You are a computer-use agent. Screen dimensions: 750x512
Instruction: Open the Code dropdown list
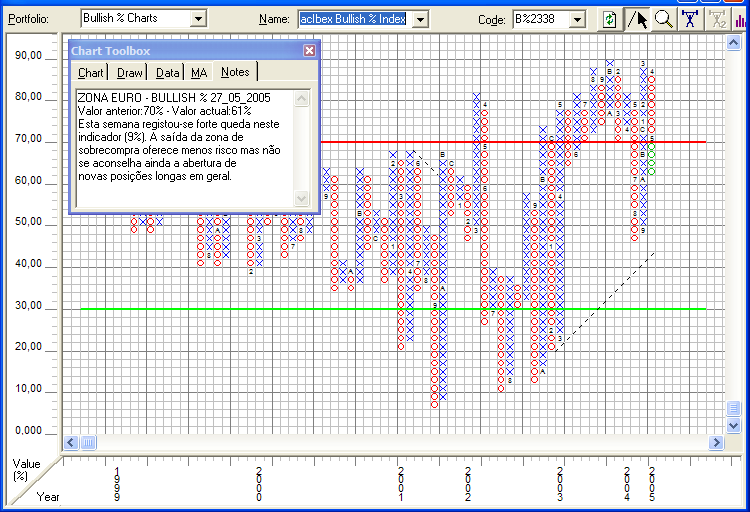[577, 20]
